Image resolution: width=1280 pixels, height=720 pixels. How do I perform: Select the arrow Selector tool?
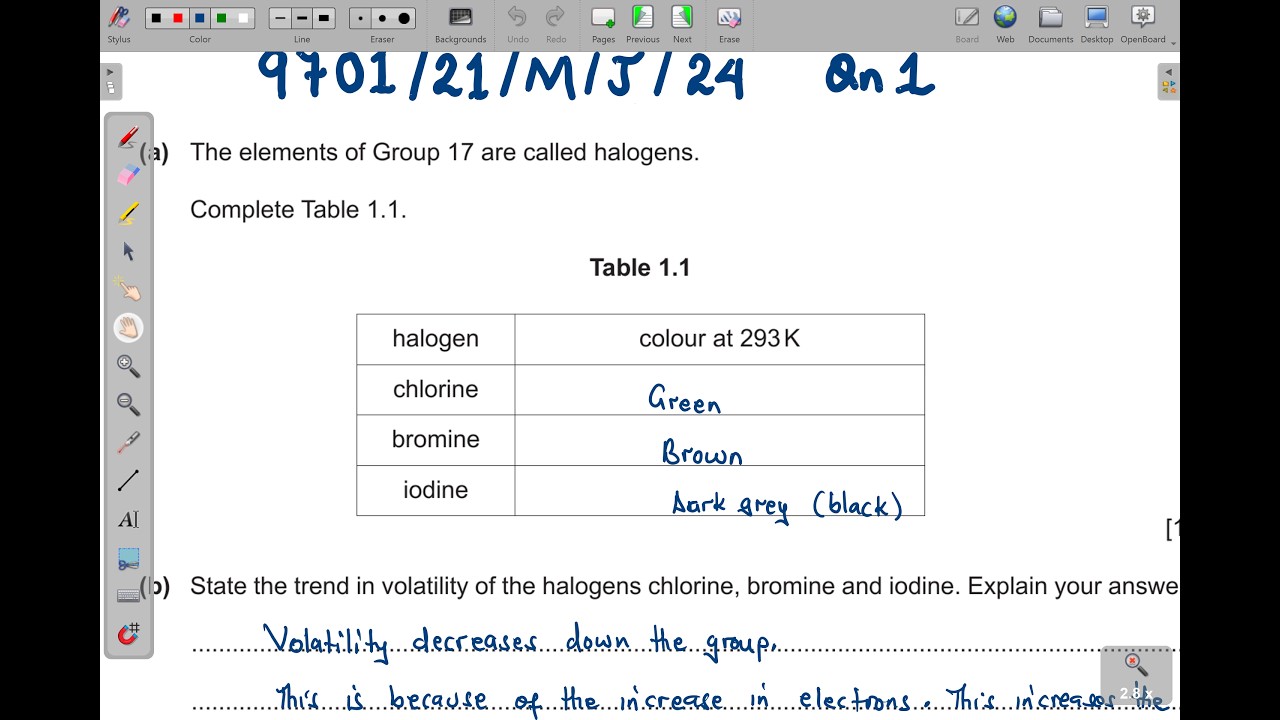coord(128,251)
